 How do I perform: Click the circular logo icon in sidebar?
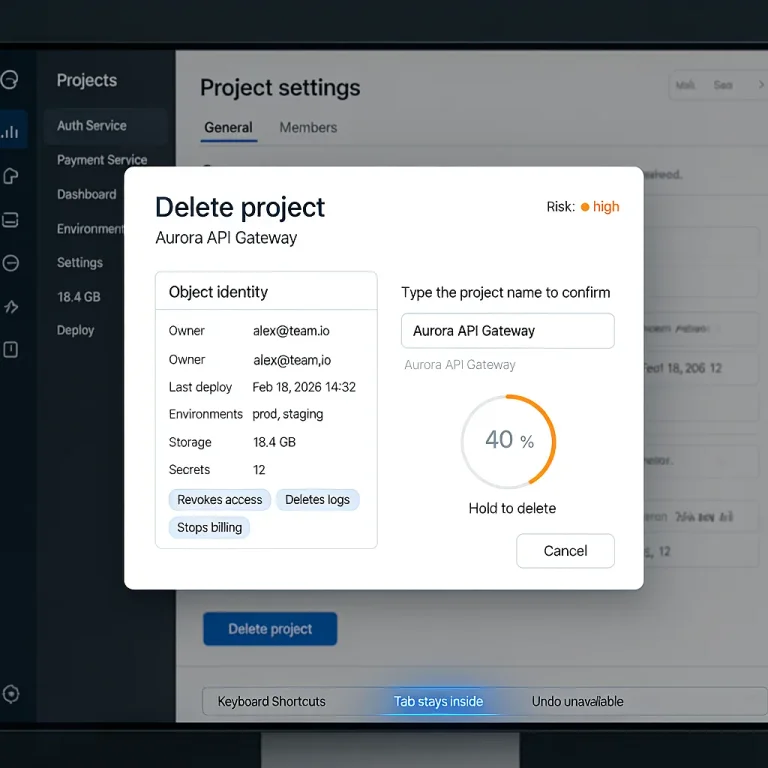10,79
